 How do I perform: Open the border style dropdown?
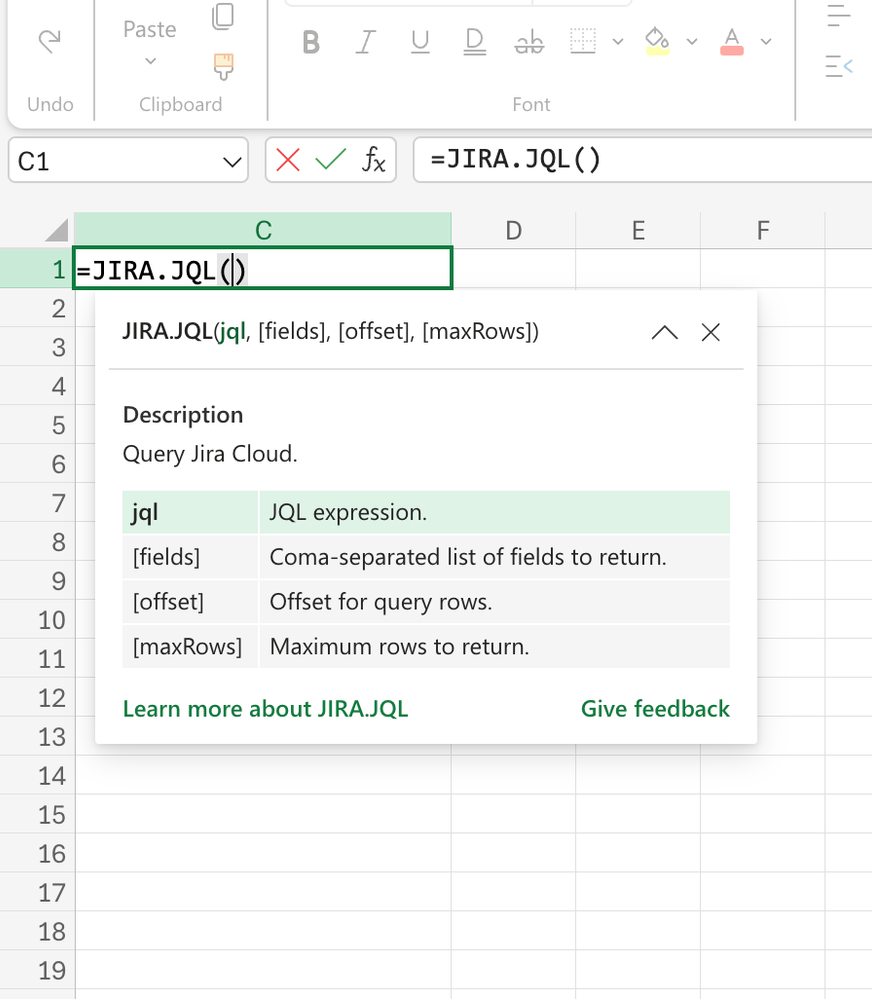point(617,42)
